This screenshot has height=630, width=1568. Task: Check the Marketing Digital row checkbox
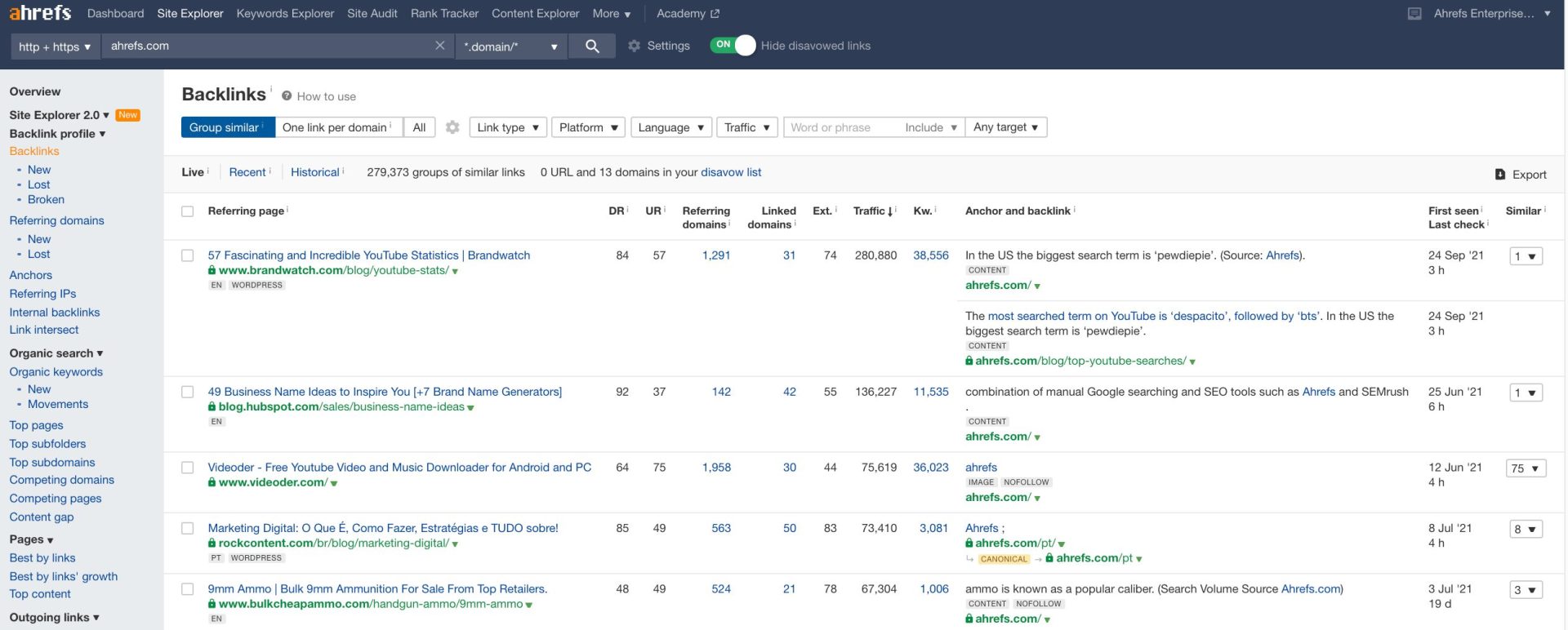(188, 528)
